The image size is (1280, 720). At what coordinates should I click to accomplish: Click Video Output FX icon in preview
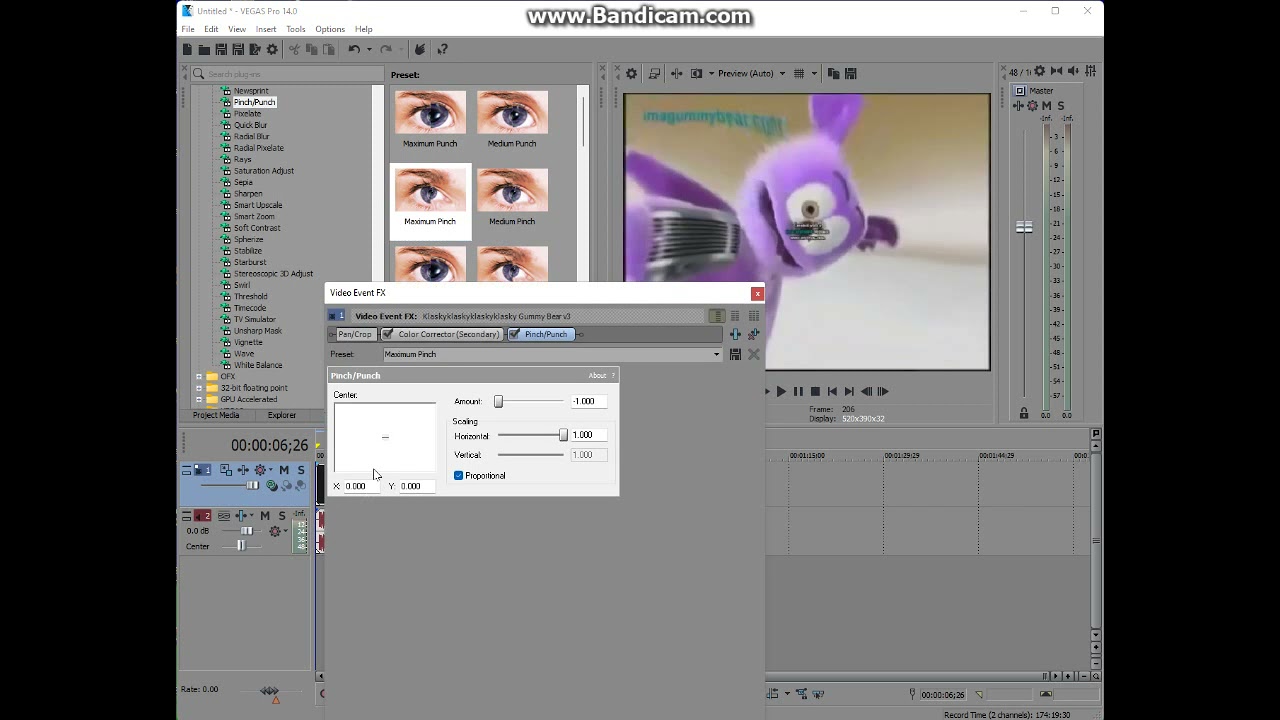pos(677,73)
